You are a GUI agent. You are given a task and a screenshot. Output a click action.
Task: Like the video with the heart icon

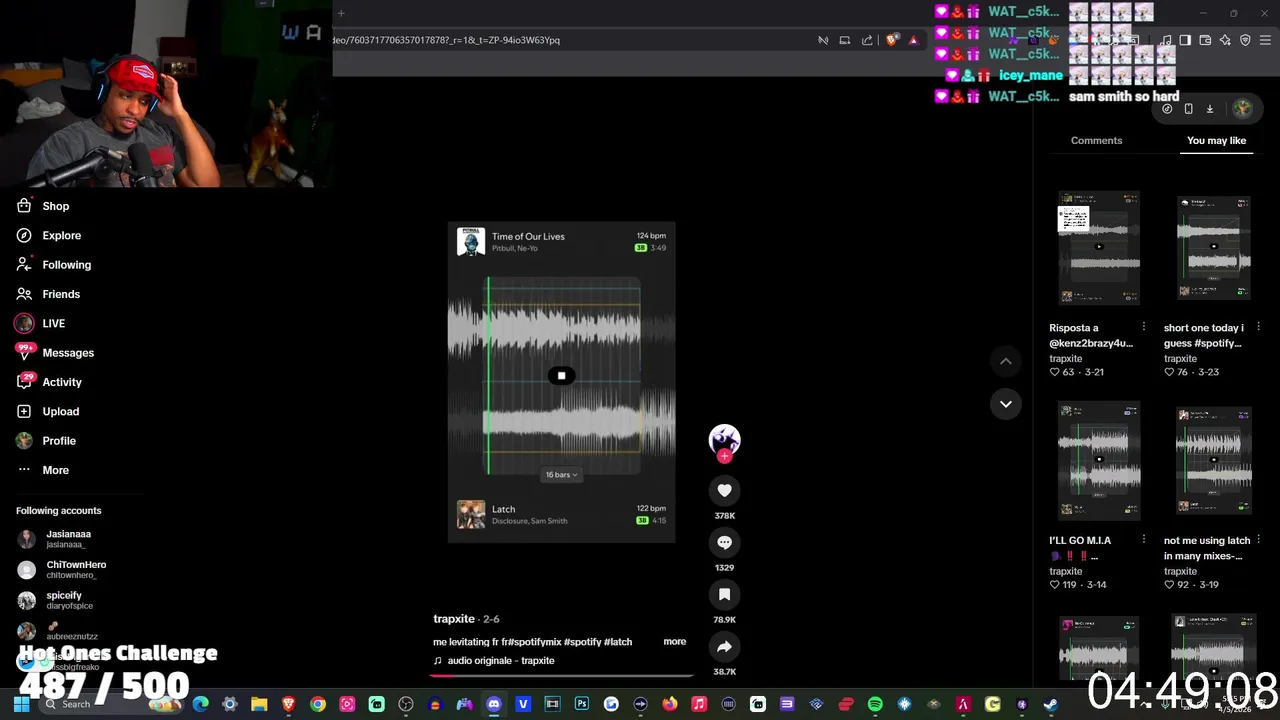(725, 490)
